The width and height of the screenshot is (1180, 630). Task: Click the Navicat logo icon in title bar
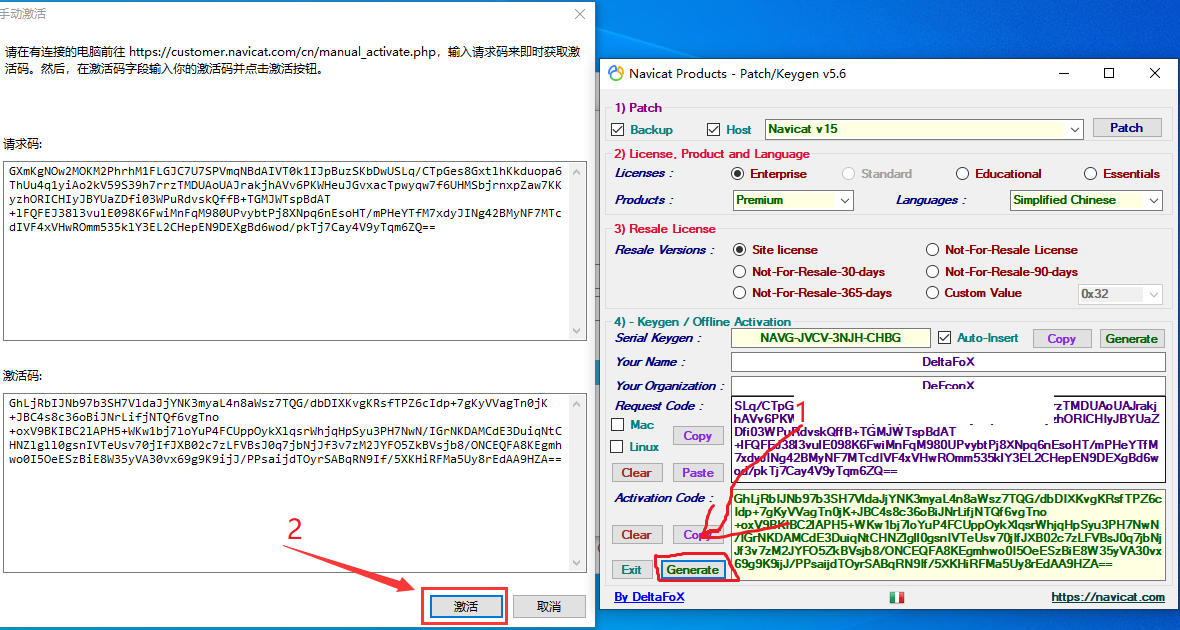[616, 74]
